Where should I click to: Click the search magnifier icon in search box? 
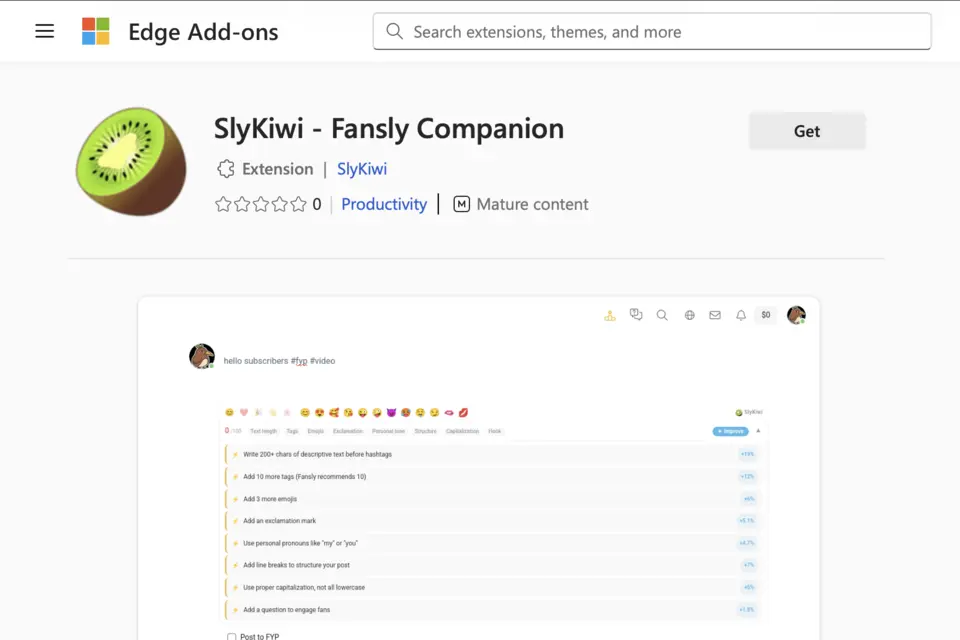394,31
